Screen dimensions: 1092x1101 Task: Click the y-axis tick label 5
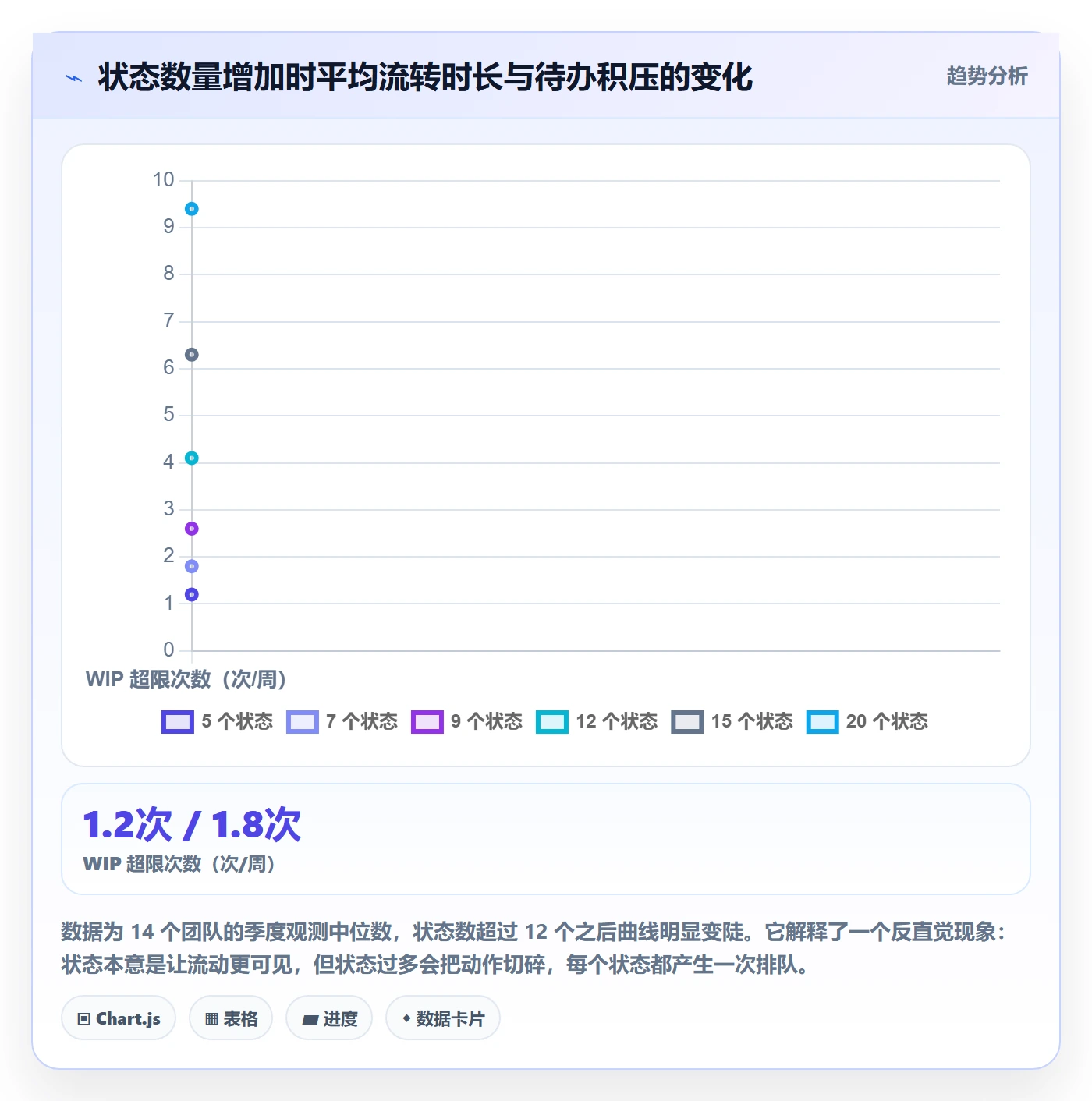point(168,415)
